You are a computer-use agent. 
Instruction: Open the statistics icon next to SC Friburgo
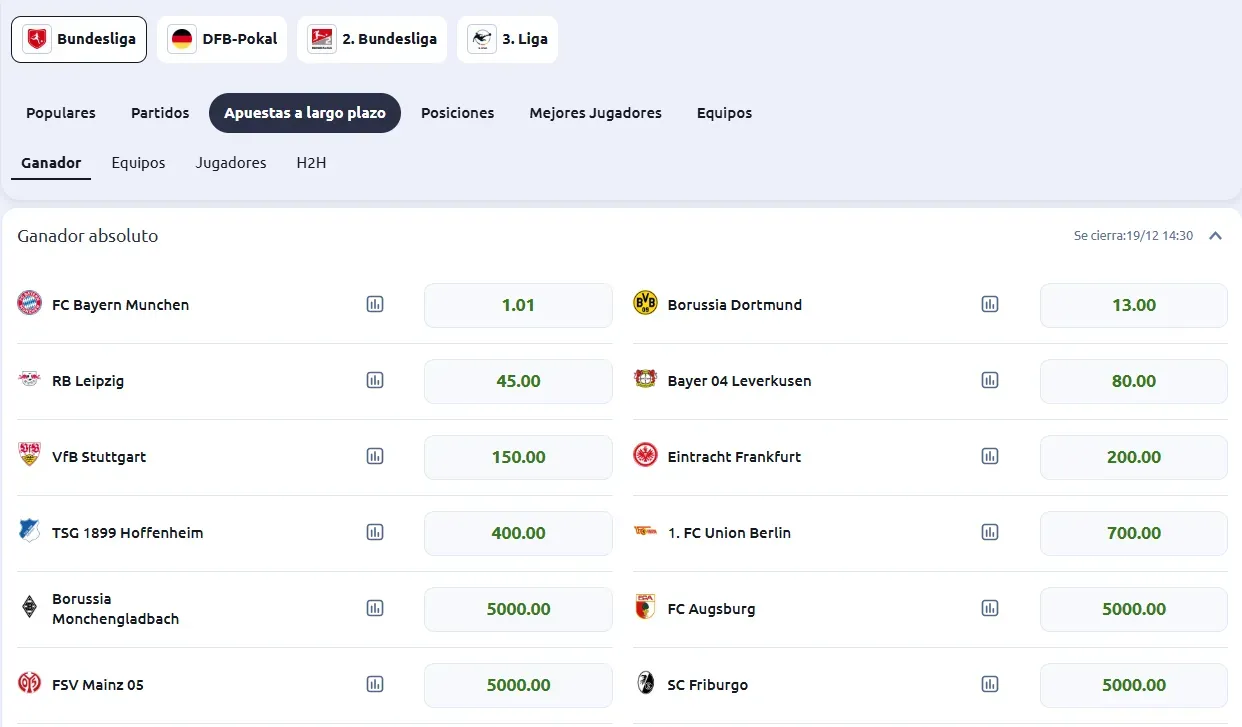click(x=990, y=684)
